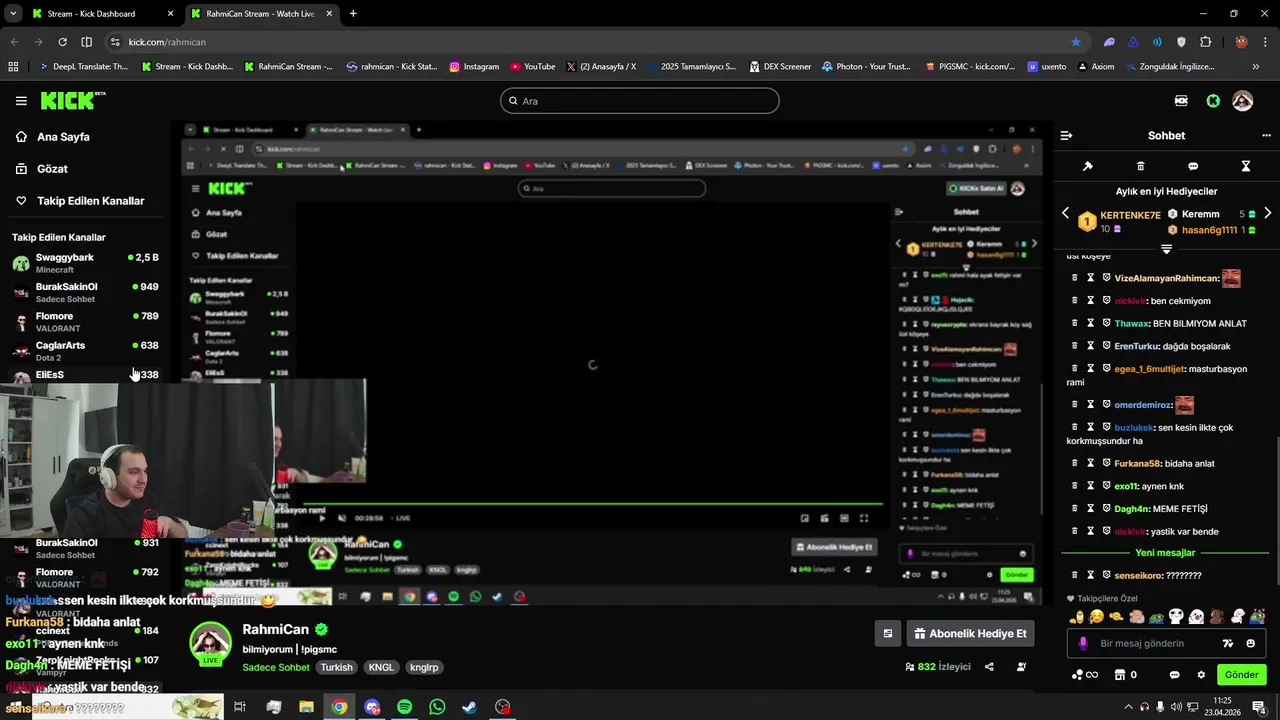Open Chrome tab search dropdown arrow
1280x720 pixels.
point(13,14)
